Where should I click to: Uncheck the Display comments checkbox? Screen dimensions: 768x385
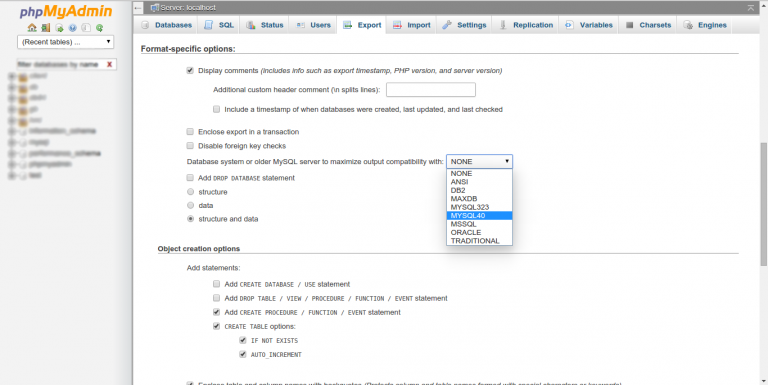190,71
